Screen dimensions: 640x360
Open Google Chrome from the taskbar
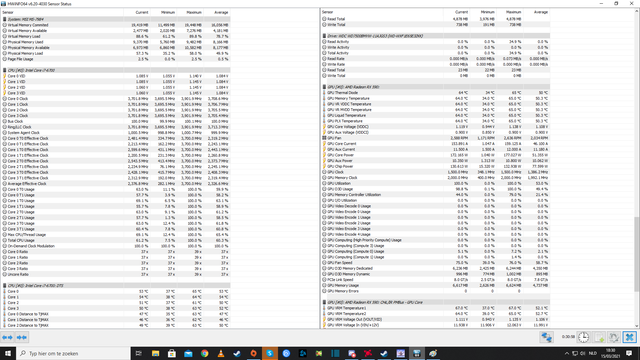(x=204, y=353)
